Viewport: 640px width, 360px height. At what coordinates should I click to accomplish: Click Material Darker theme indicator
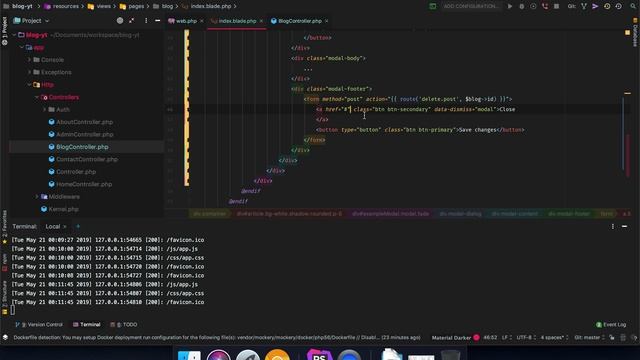tap(451, 338)
